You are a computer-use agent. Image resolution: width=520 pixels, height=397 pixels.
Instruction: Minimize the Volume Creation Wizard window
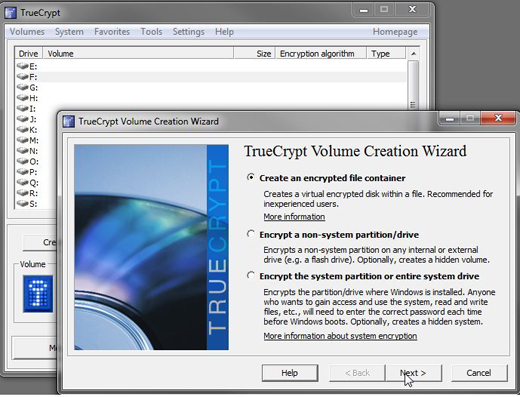click(450, 118)
